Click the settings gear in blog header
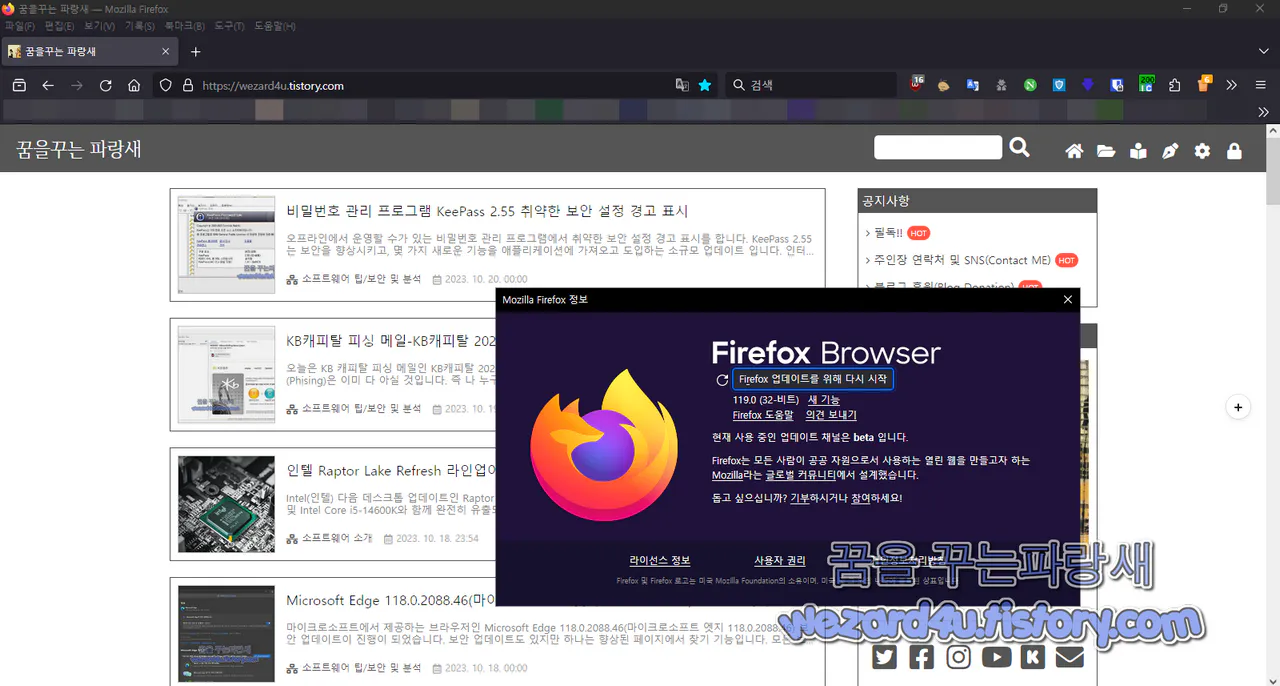Viewport: 1280px width, 686px height. pyautogui.click(x=1202, y=151)
